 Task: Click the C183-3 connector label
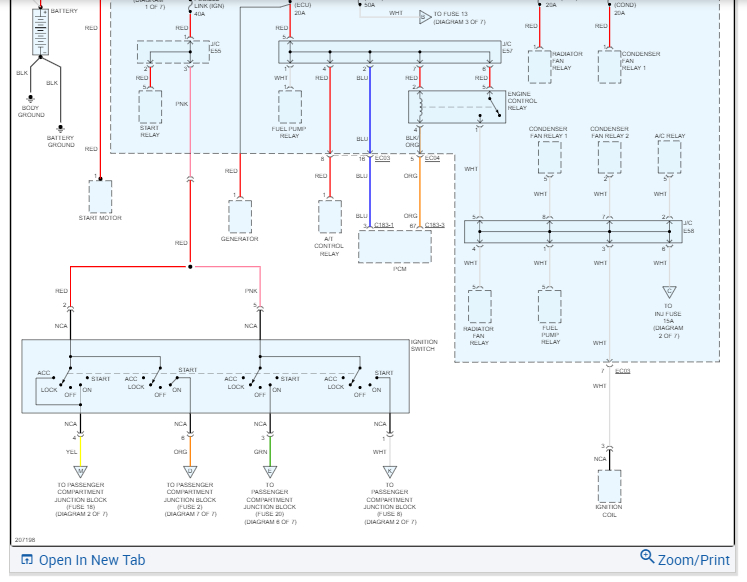(x=434, y=225)
